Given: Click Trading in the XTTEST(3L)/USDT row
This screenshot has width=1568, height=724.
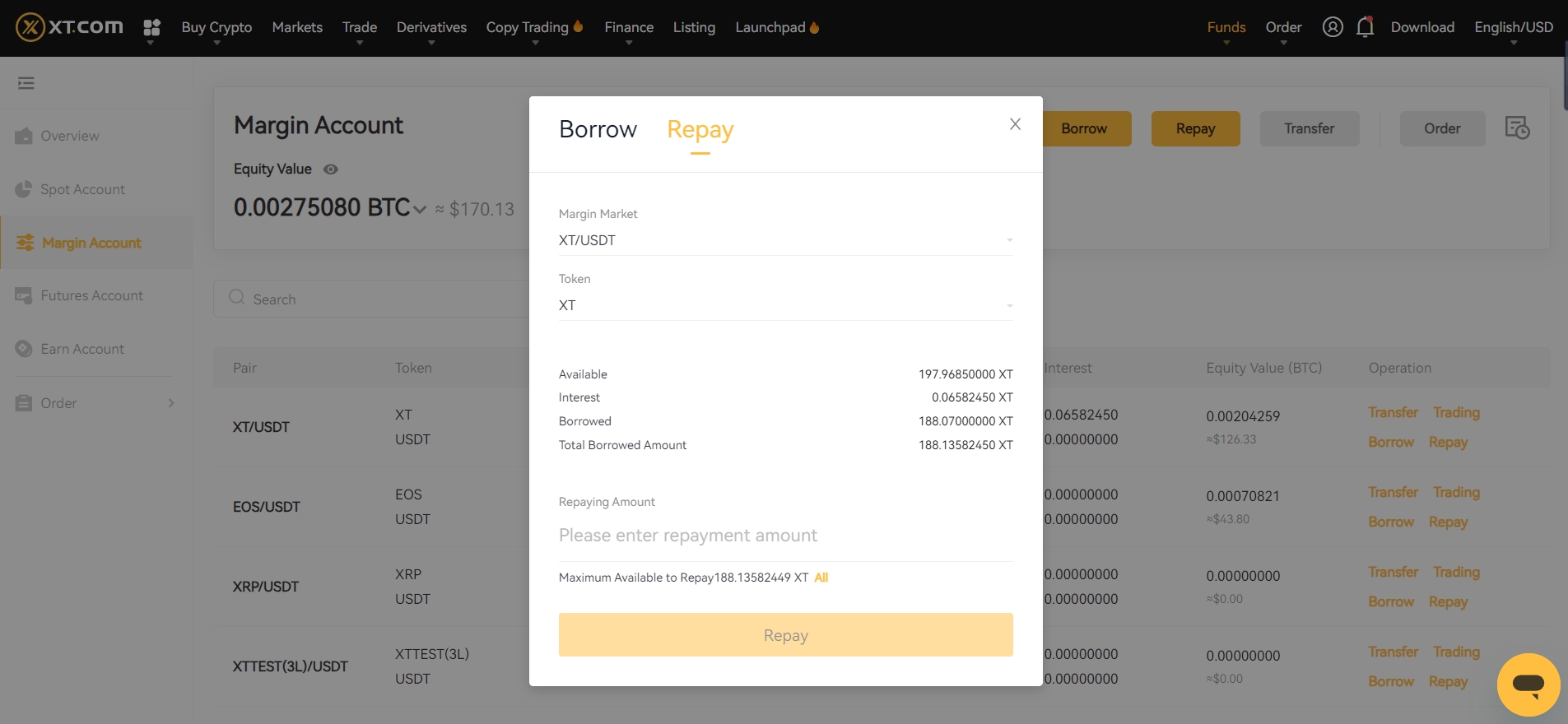Looking at the screenshot, I should point(1456,652).
